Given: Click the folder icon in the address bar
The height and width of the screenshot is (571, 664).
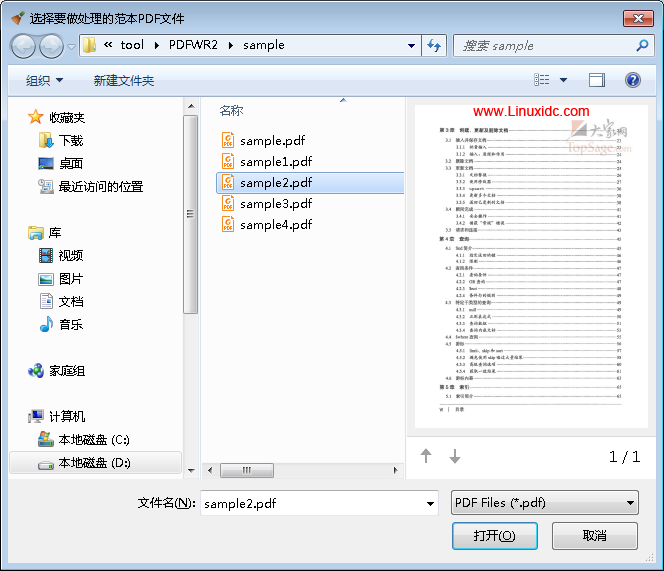Looking at the screenshot, I should [89, 45].
